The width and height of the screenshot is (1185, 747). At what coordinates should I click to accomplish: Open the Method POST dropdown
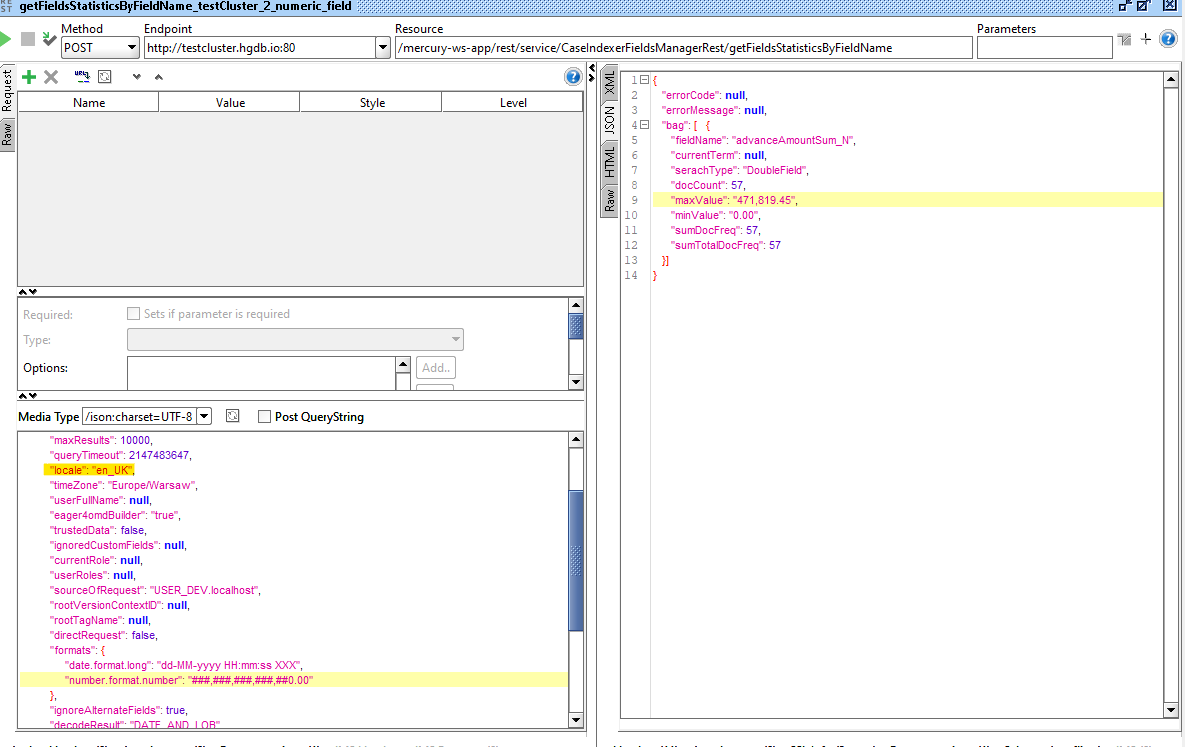click(x=131, y=48)
